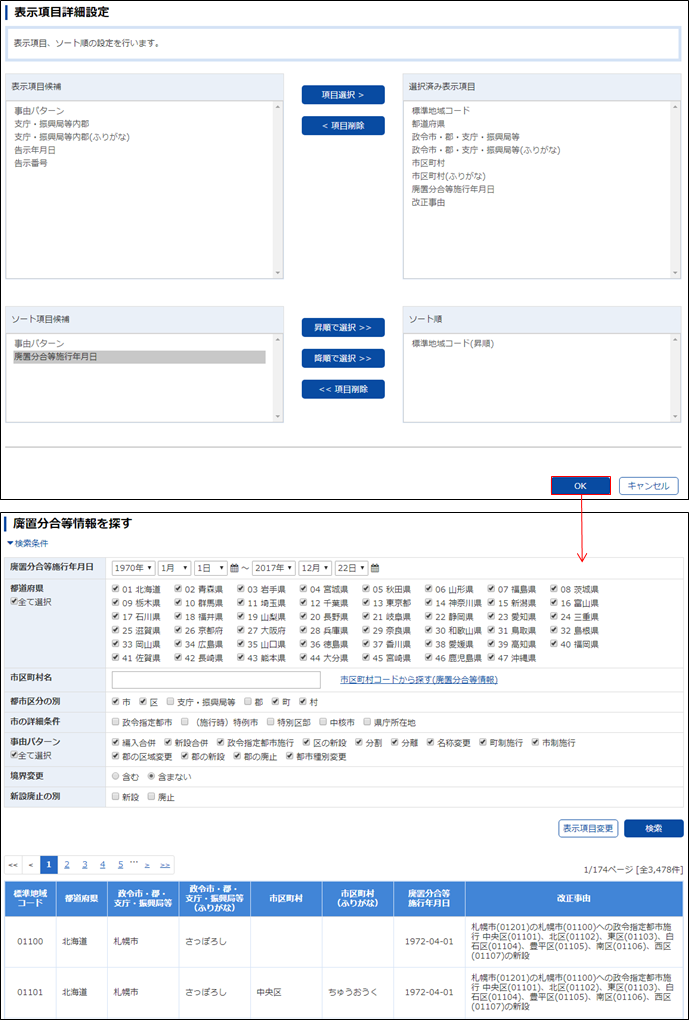Image resolution: width=689 pixels, height=1020 pixels.
Task: Open the start date calendar picker icon
Action: (x=235, y=568)
